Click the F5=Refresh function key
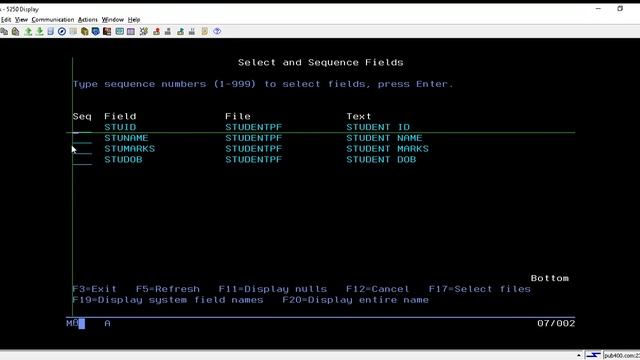The width and height of the screenshot is (640, 360). point(168,289)
